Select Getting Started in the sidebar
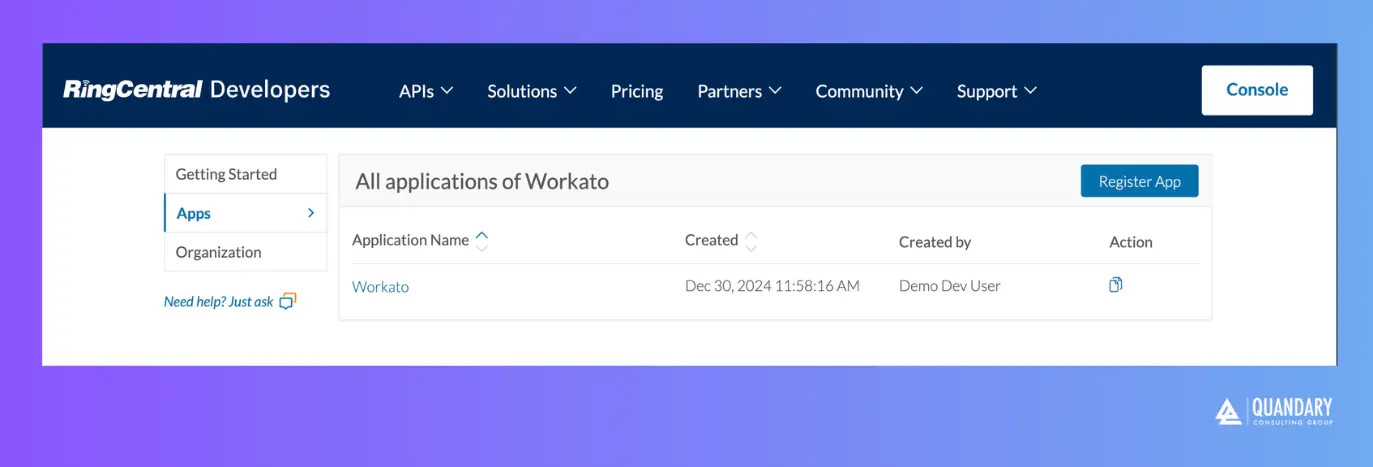This screenshot has width=1373, height=467. point(245,174)
